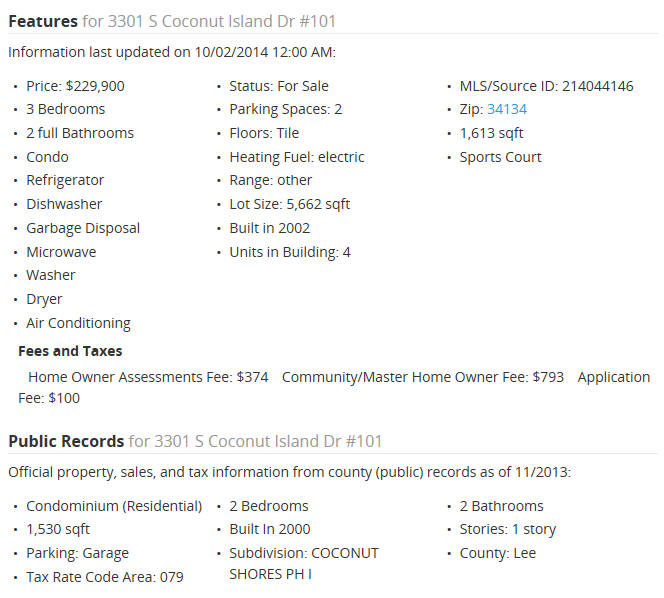664x598 pixels.
Task: Click the Heating Fuel: electric item
Action: coord(297,157)
